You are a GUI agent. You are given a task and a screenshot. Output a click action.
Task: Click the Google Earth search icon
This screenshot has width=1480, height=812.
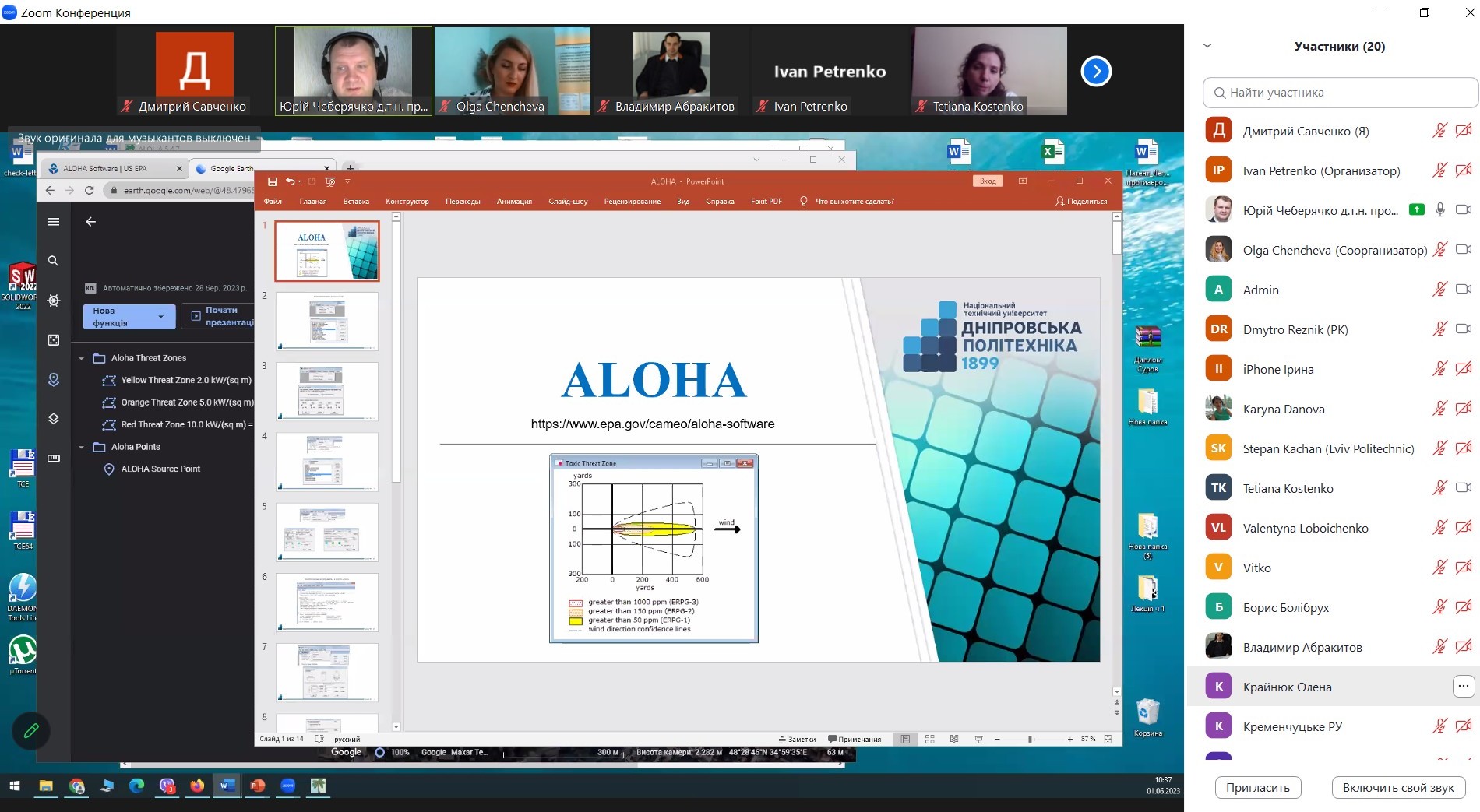[54, 261]
